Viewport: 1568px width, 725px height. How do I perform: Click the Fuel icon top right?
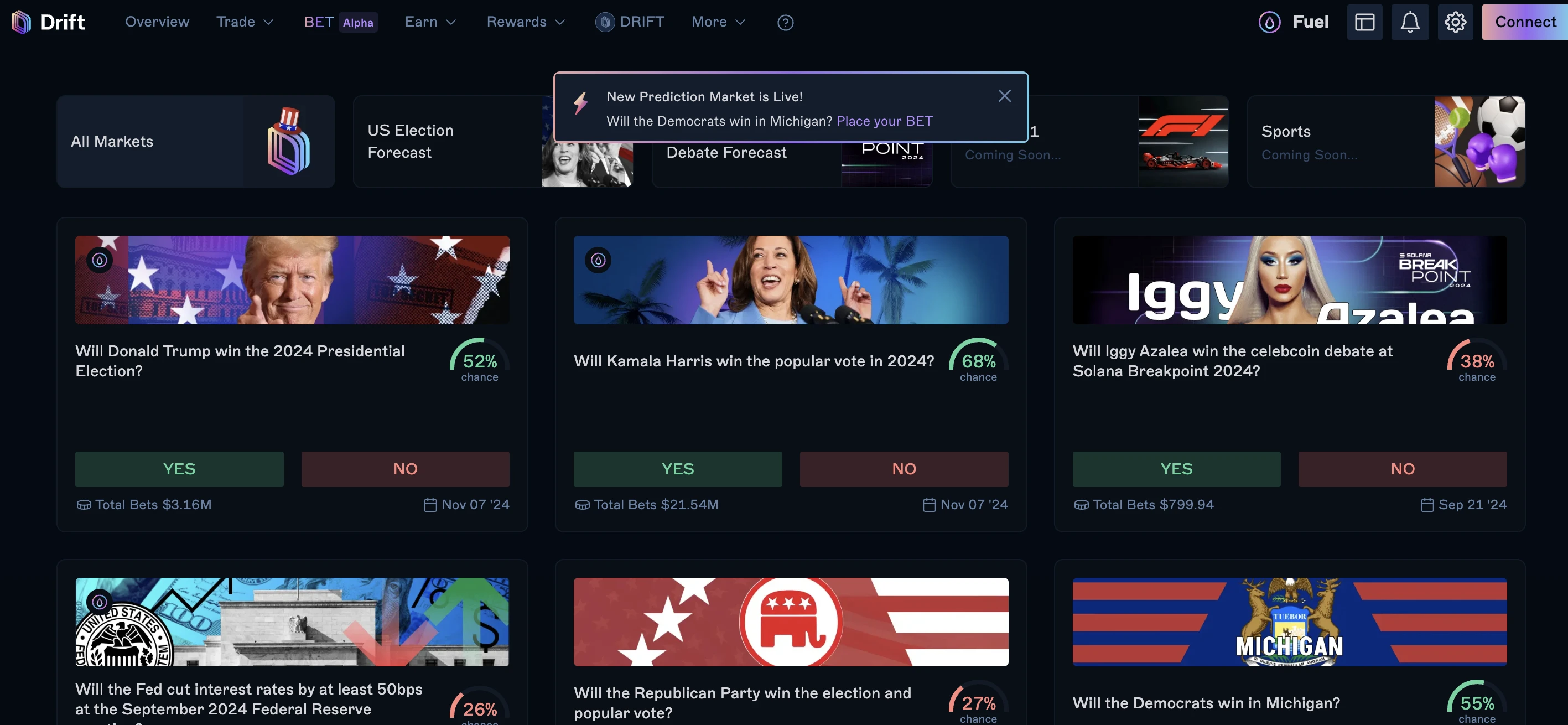pos(1270,22)
